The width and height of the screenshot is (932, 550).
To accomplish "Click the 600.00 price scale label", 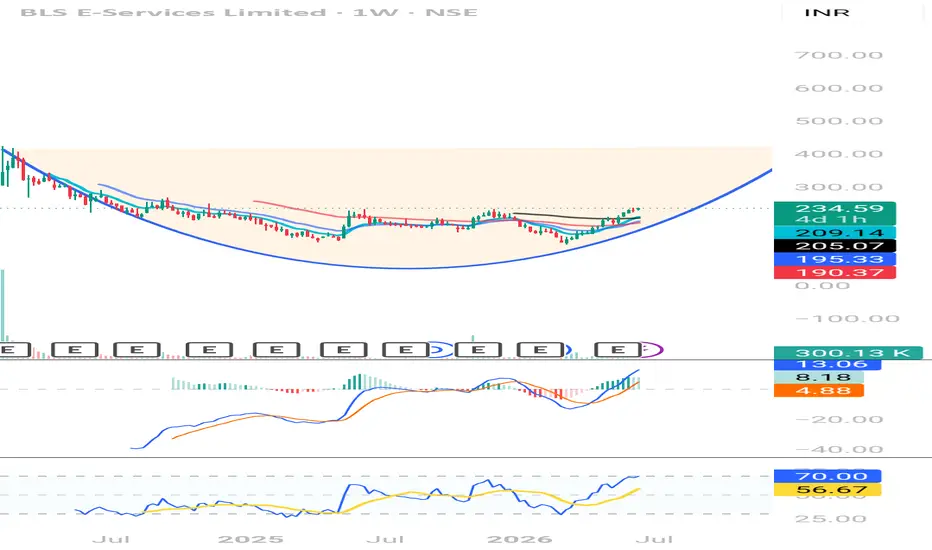I will [x=838, y=88].
